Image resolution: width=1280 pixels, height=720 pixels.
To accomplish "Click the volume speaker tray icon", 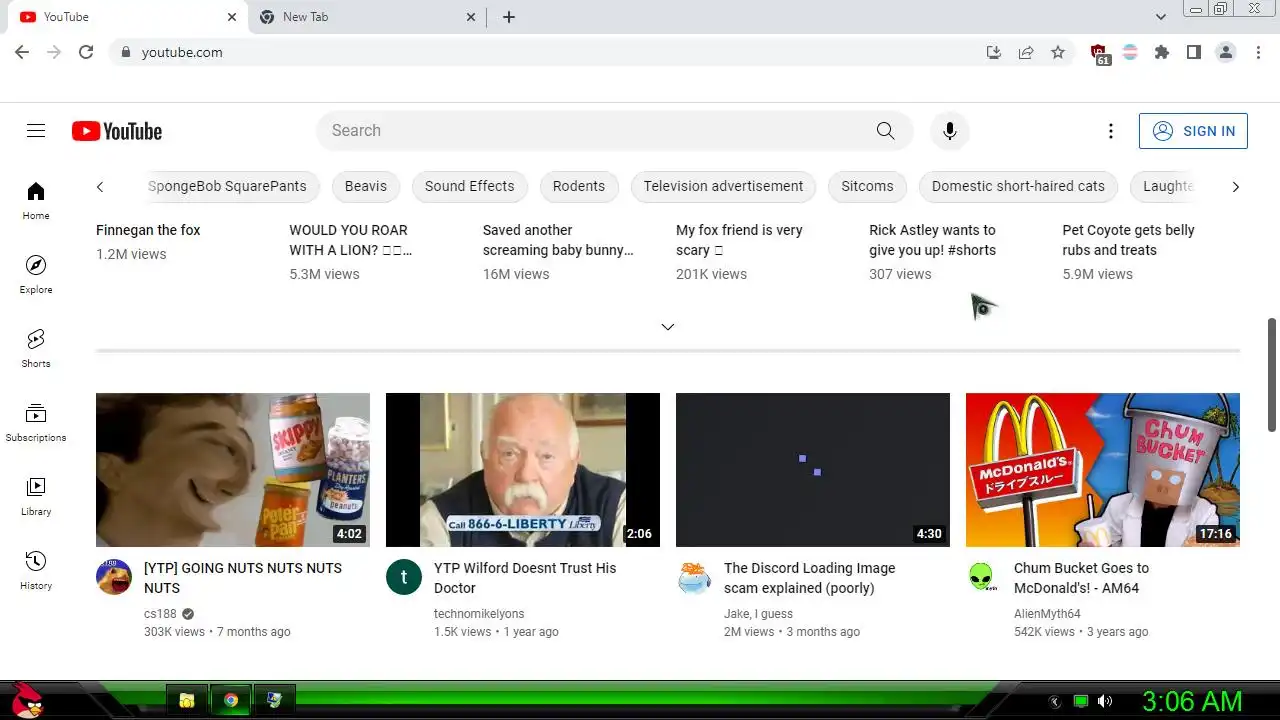I will [x=1105, y=701].
